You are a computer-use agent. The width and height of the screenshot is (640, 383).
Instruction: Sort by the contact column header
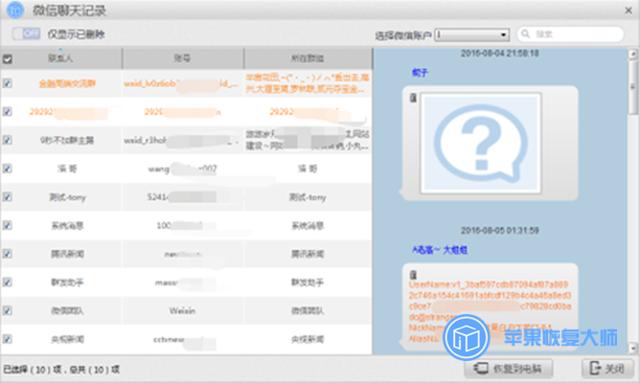[61, 58]
